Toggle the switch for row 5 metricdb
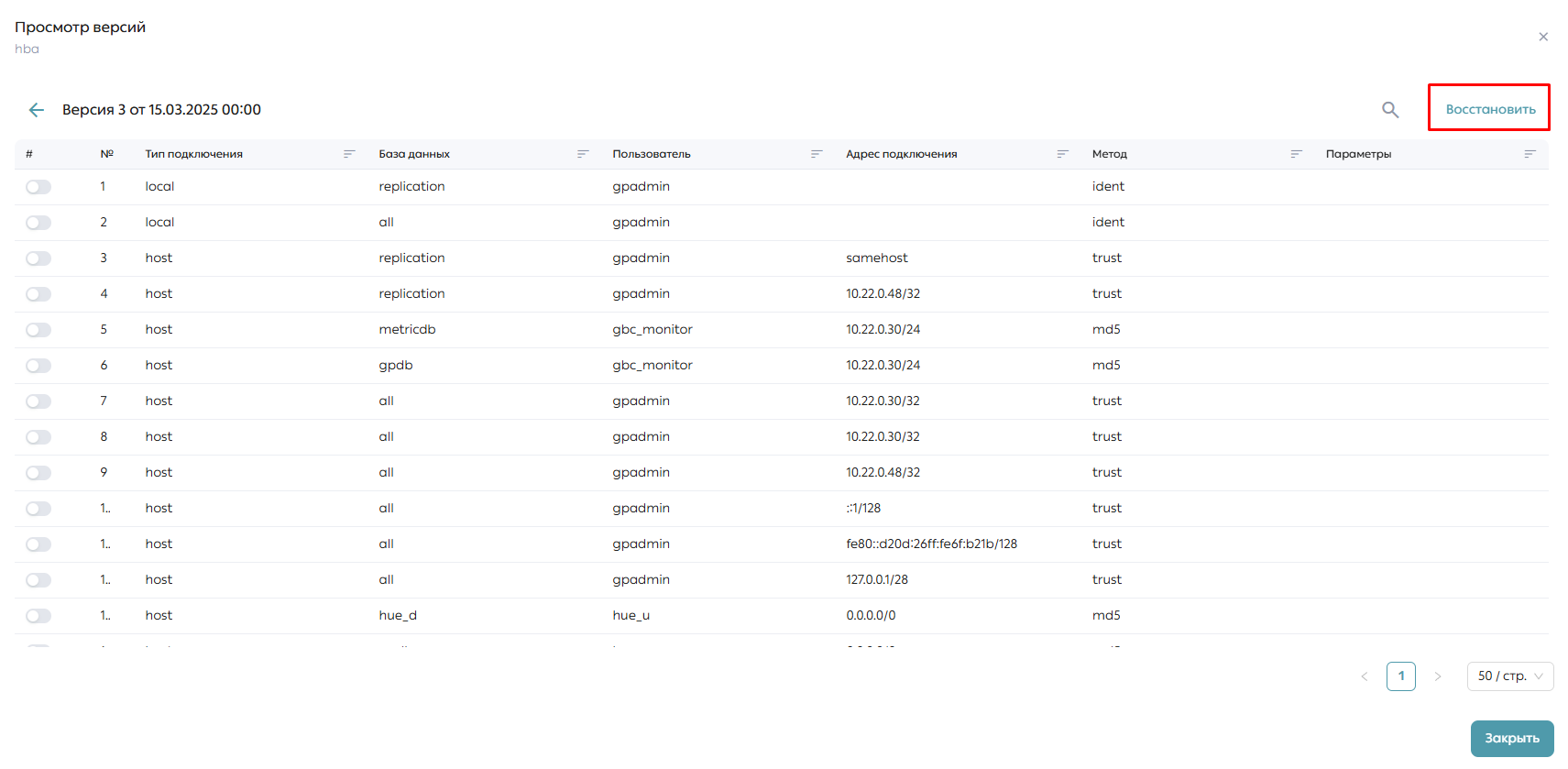Screen dimensions: 1568x769 (38, 330)
